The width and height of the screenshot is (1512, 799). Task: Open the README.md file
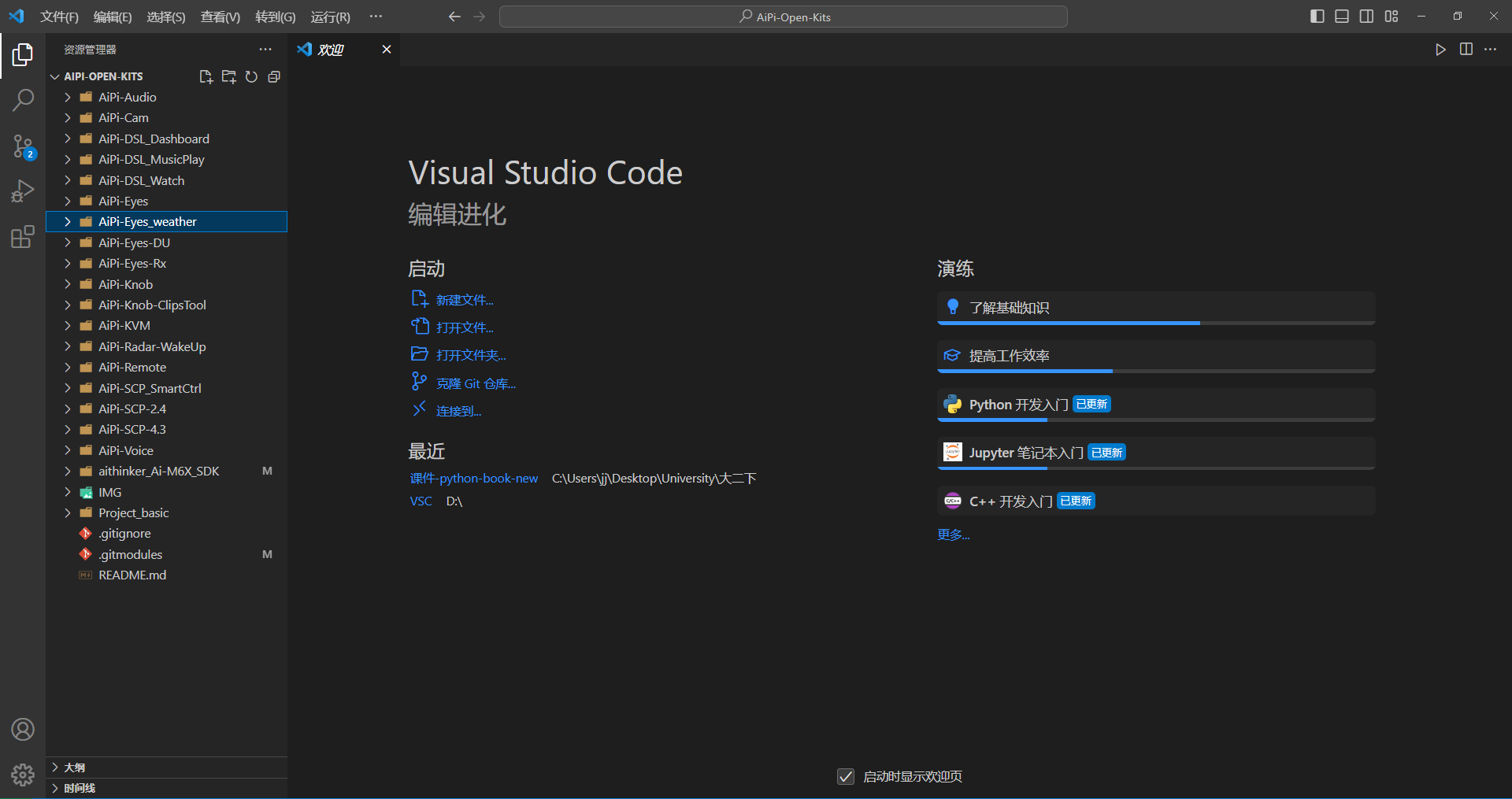[167, 575]
